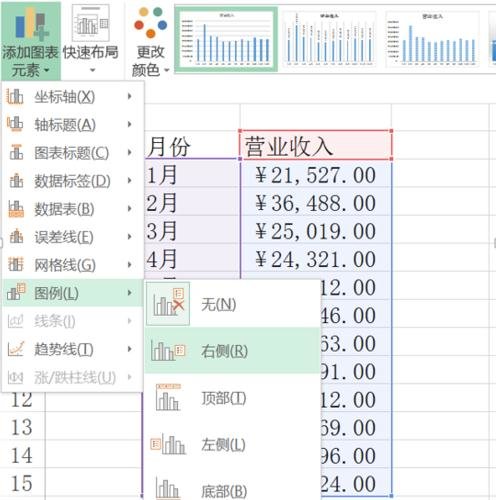Select the ¥36,488.00 cell

point(315,202)
